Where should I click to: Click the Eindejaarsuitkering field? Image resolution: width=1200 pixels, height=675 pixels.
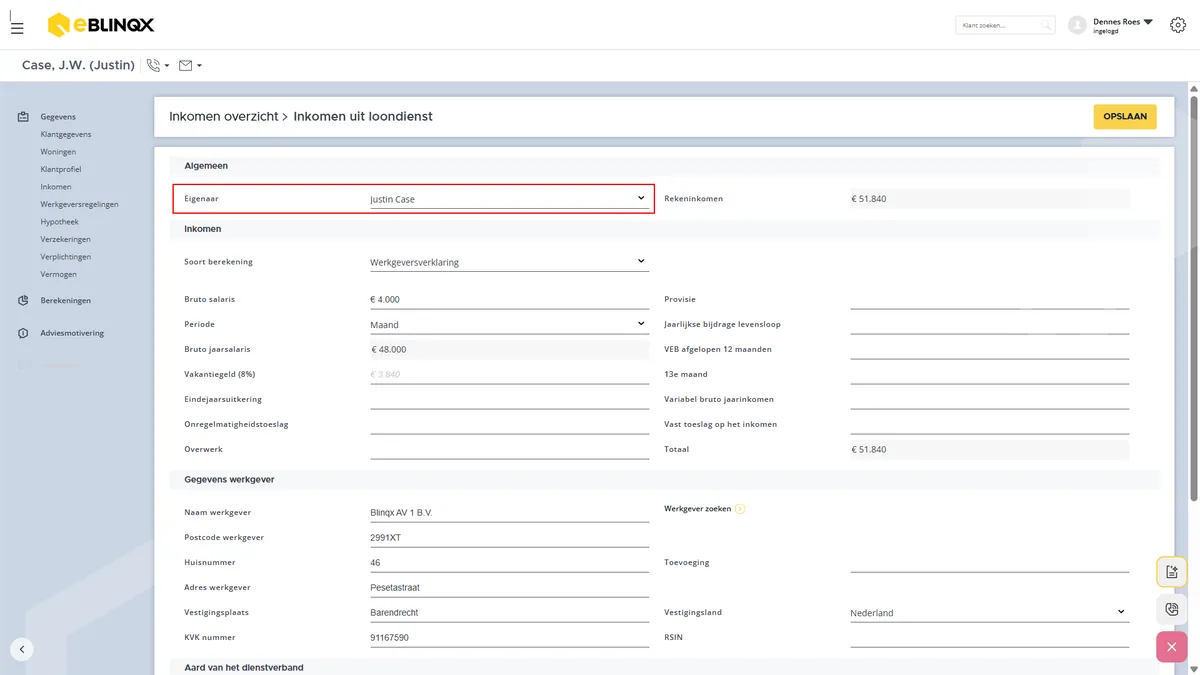[x=509, y=399]
